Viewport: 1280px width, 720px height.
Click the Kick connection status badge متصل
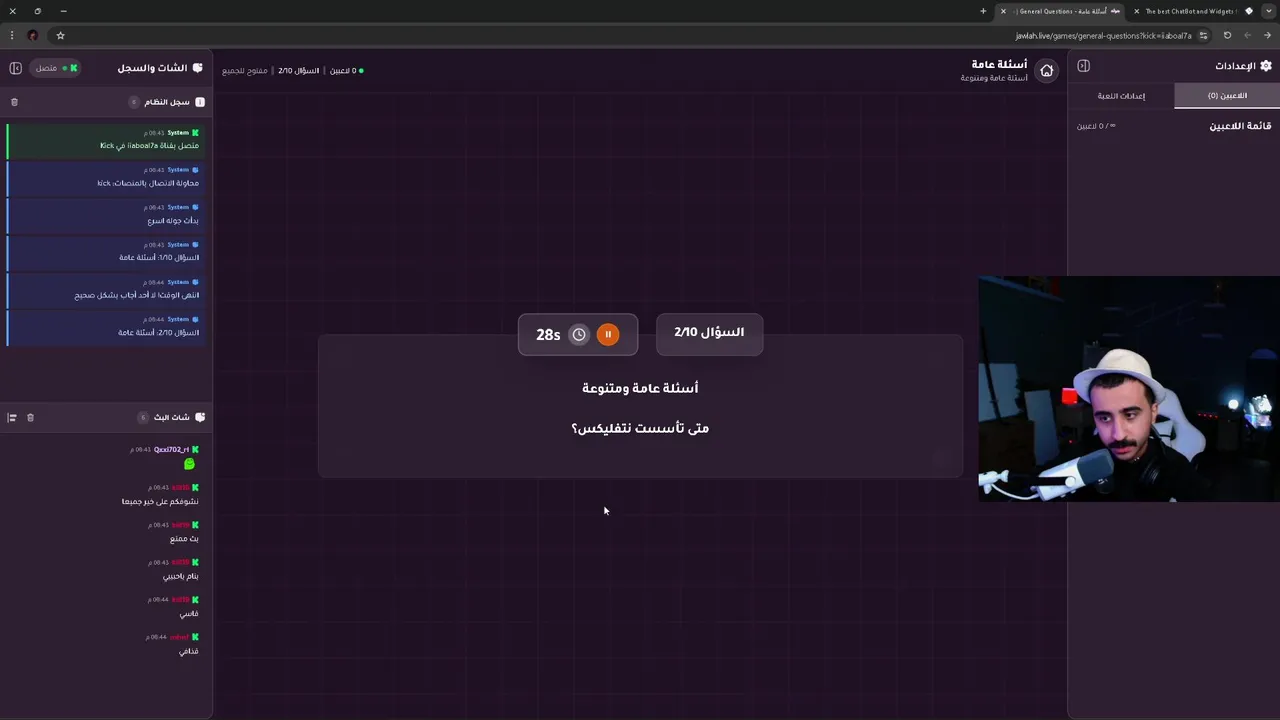tap(56, 68)
